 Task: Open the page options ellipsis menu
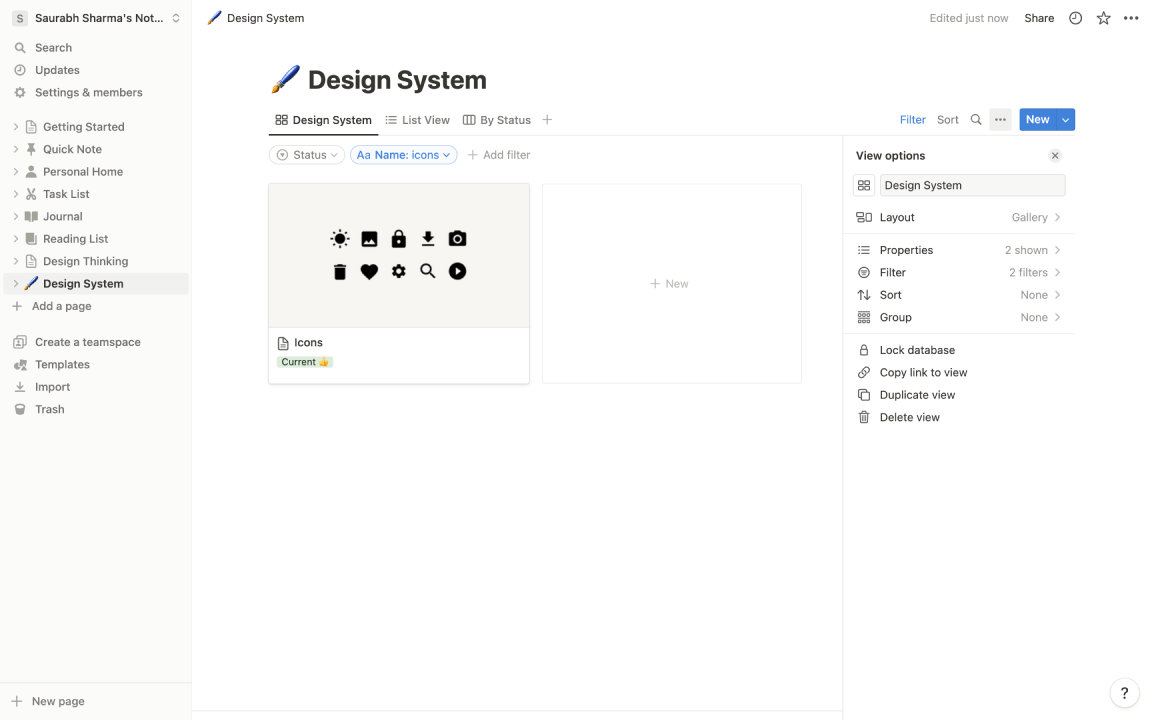click(1131, 18)
